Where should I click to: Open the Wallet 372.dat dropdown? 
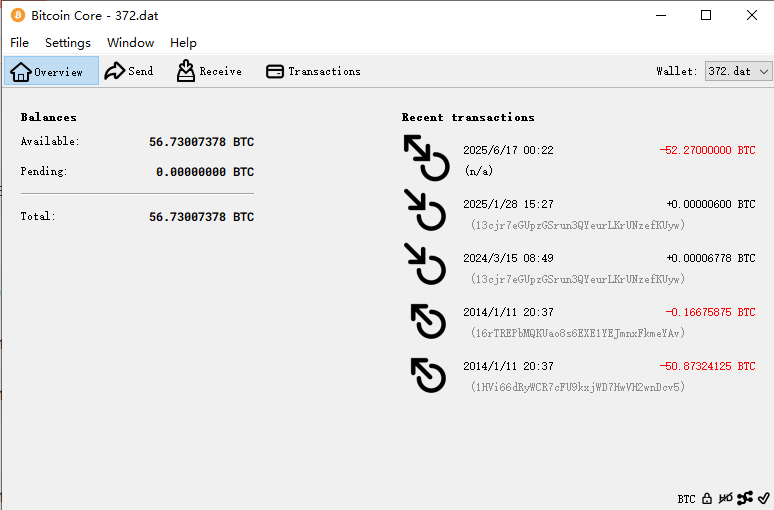[739, 71]
